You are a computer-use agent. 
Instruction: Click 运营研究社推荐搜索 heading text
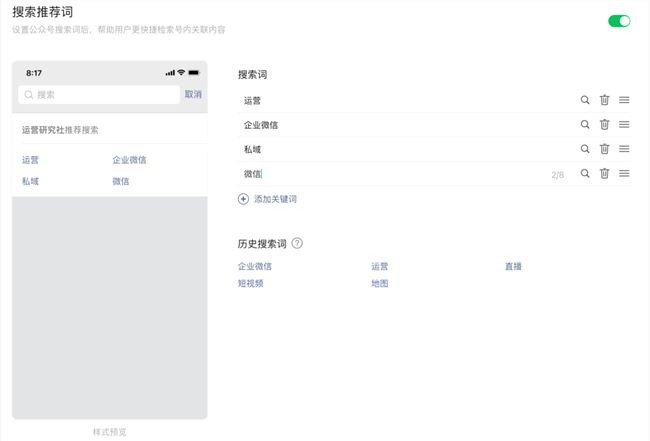click(x=60, y=130)
